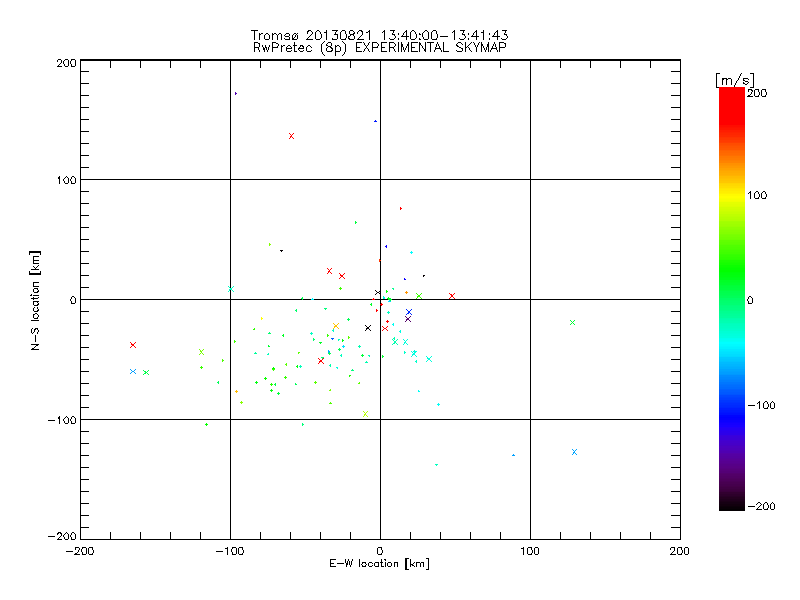Click the 100 label on the E-W axis

tap(530, 551)
